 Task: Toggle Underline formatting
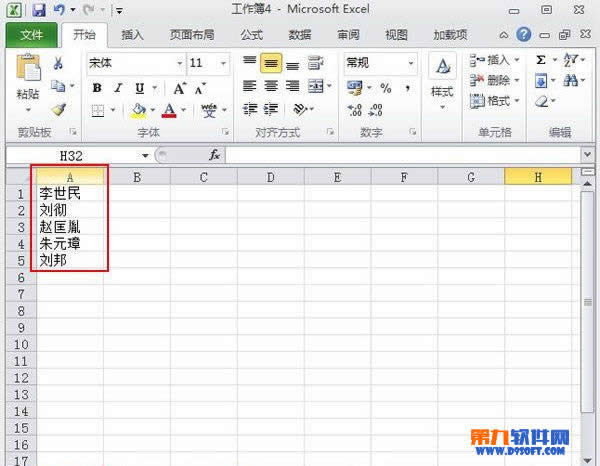140,88
